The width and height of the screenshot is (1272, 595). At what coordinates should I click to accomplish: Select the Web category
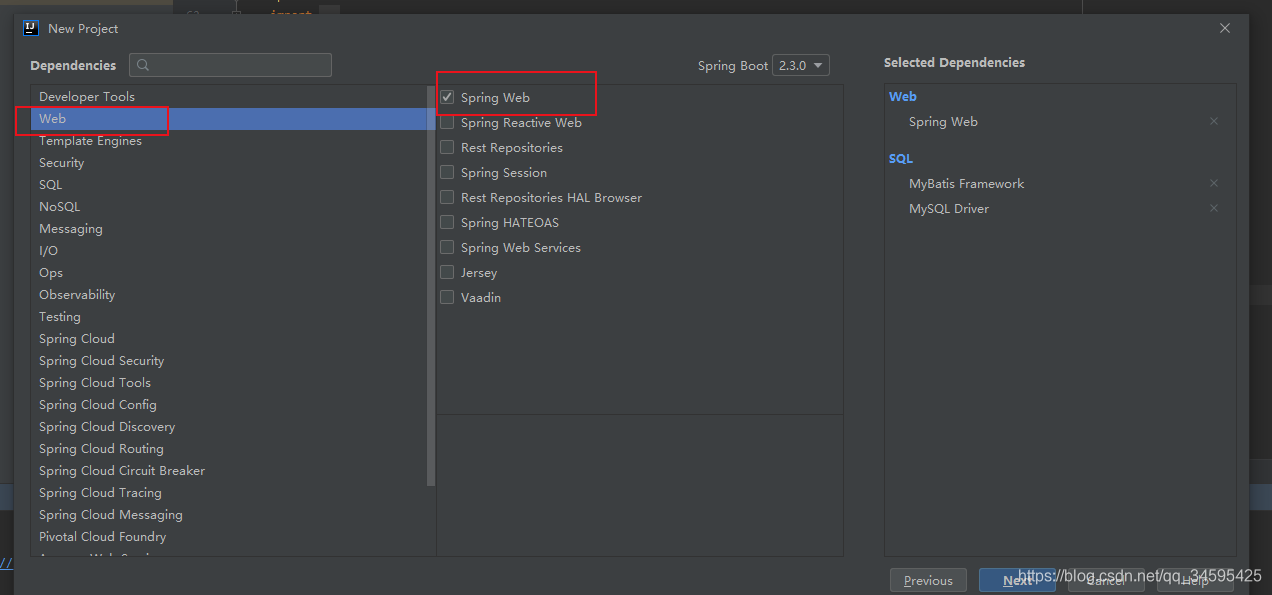coord(228,118)
